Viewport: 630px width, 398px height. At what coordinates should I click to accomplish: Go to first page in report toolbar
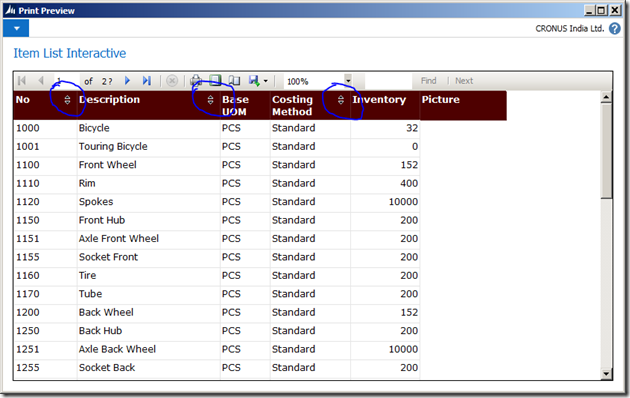point(22,81)
